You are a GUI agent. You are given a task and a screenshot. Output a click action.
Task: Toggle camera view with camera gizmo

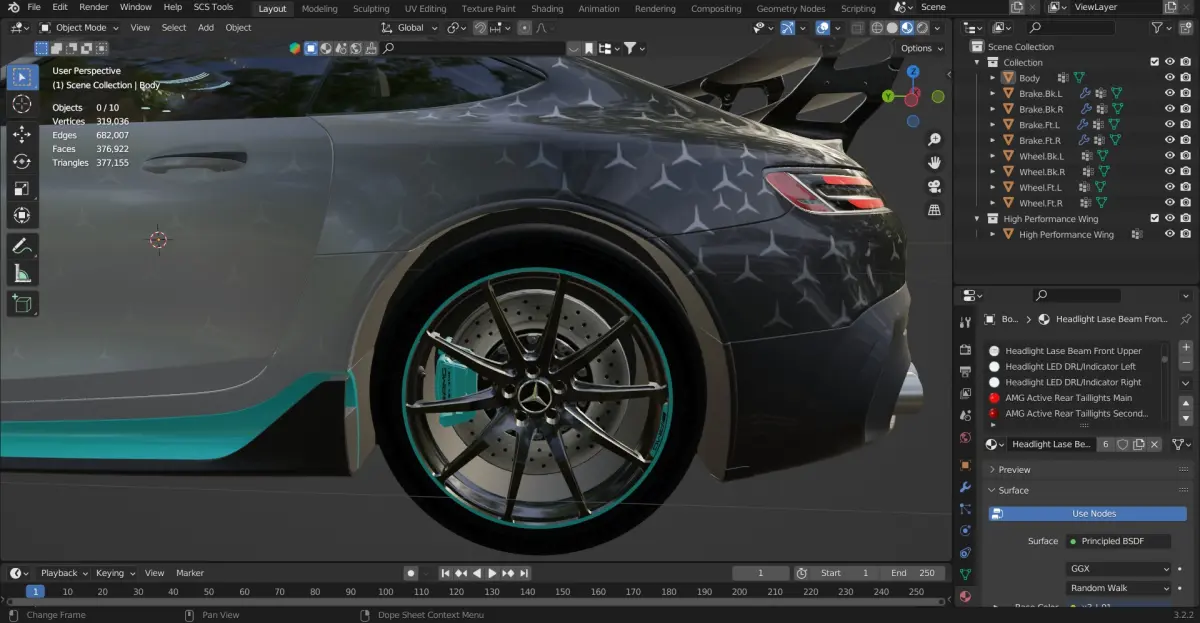pos(934,187)
